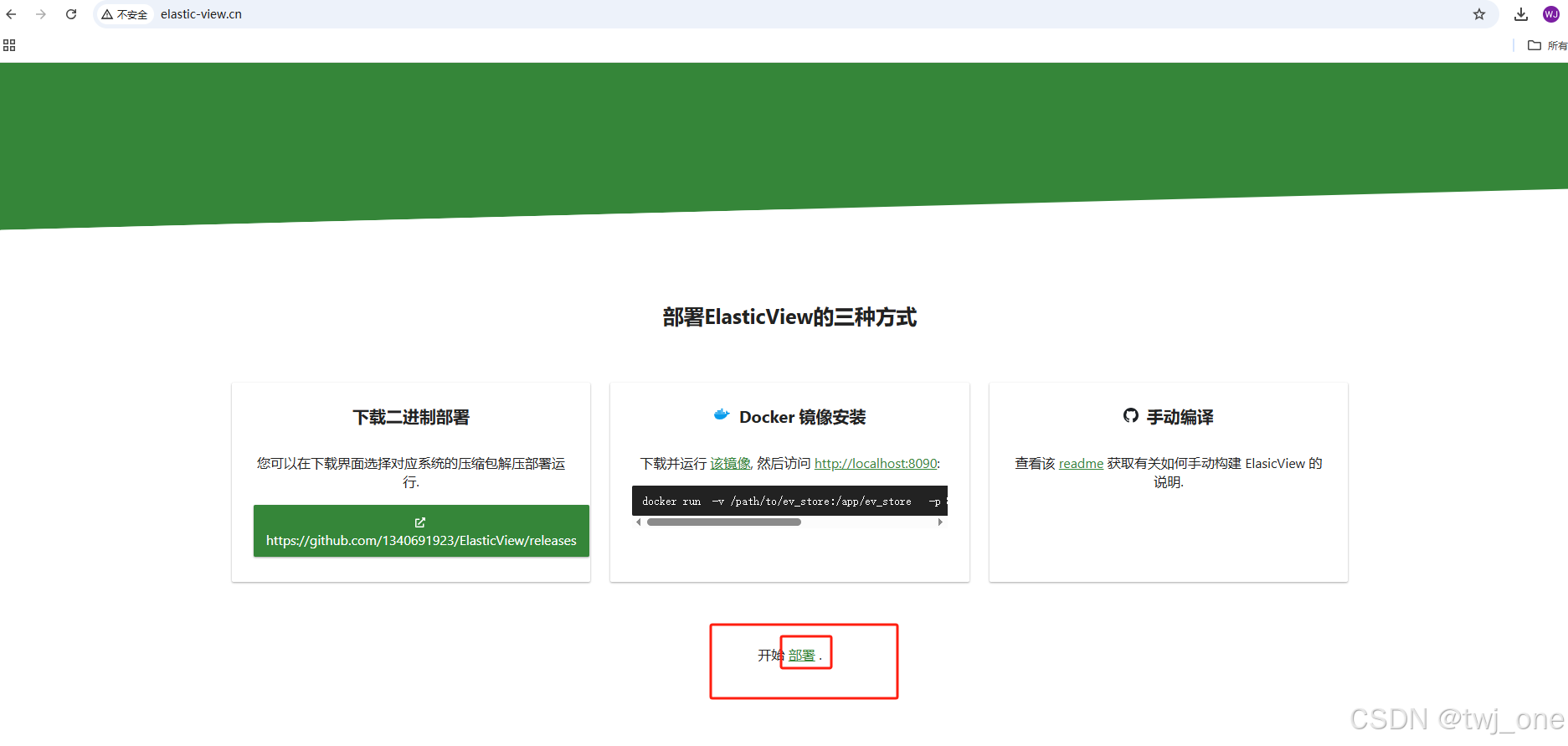Click the Docker 镜像安装 card title
Image resolution: width=1568 pixels, height=746 pixels.
tap(802, 417)
